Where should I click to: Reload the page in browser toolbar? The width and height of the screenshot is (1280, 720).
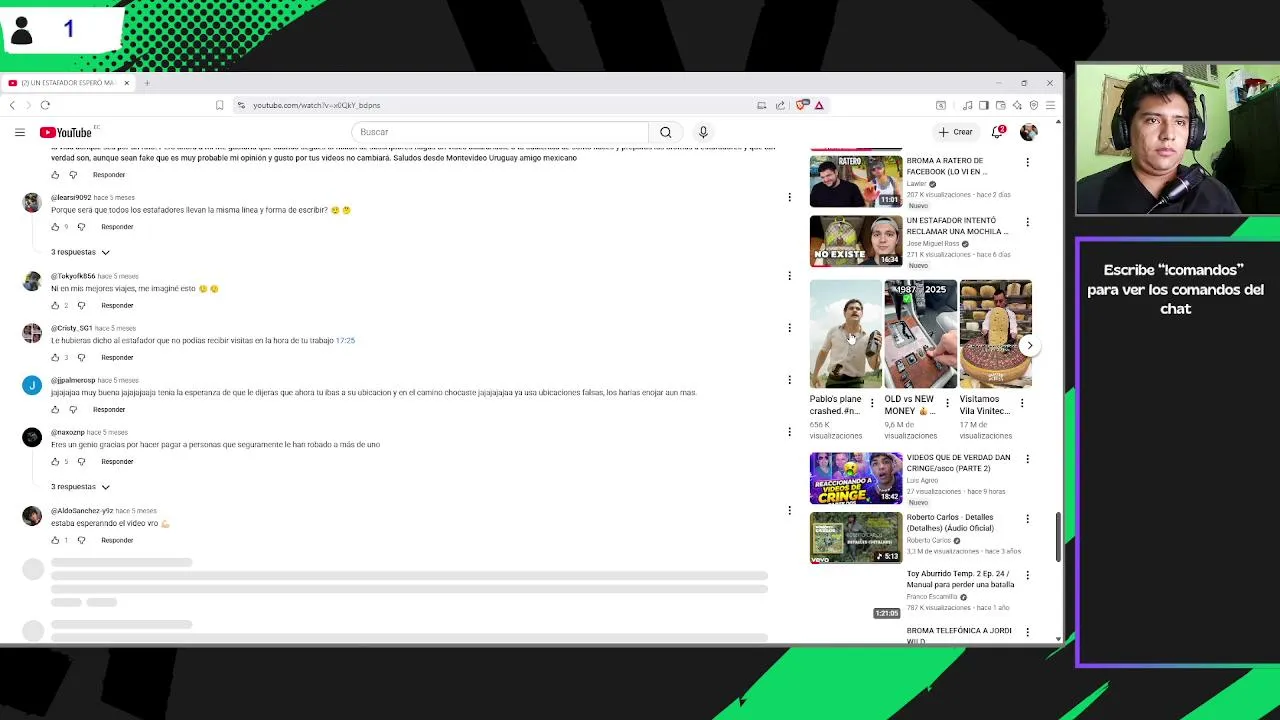point(45,105)
